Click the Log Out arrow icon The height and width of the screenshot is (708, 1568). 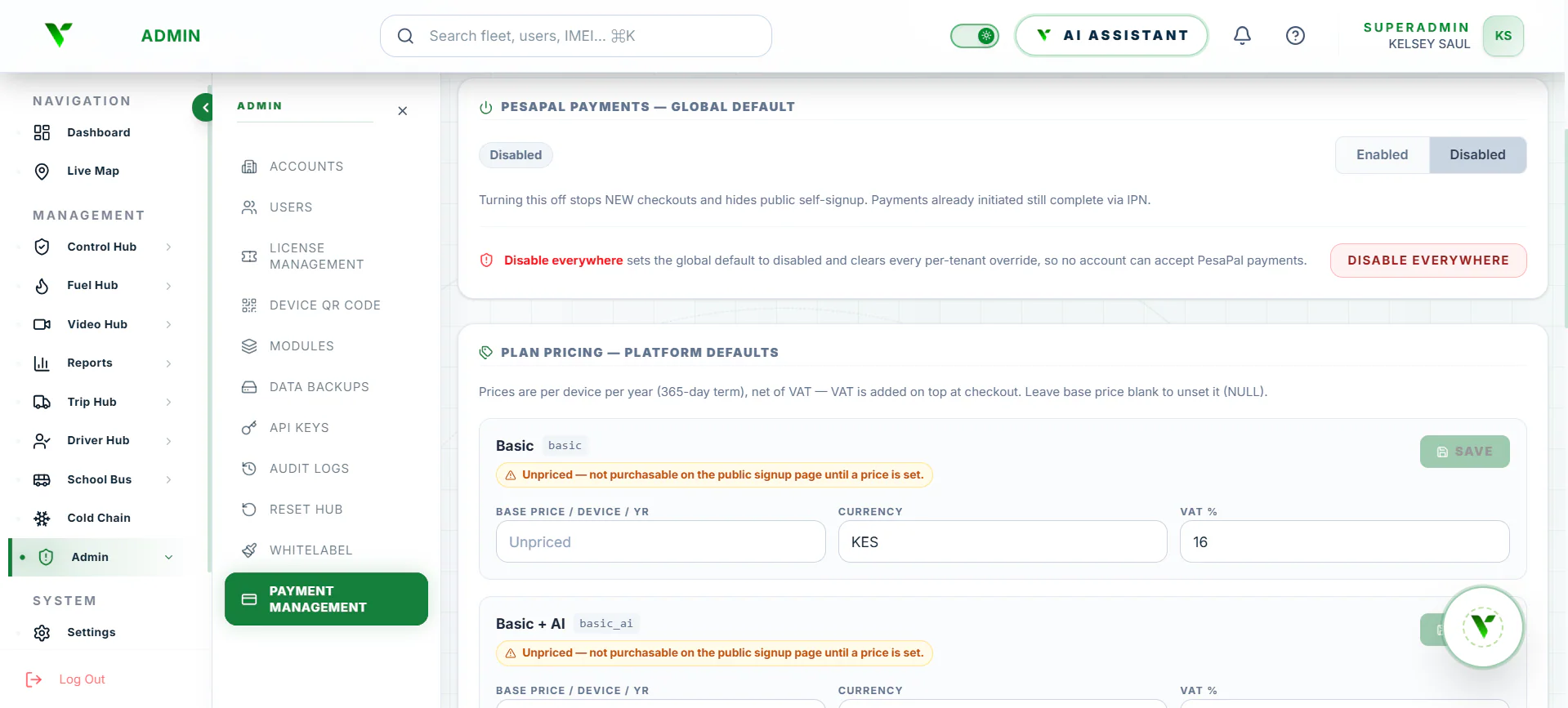pos(34,679)
